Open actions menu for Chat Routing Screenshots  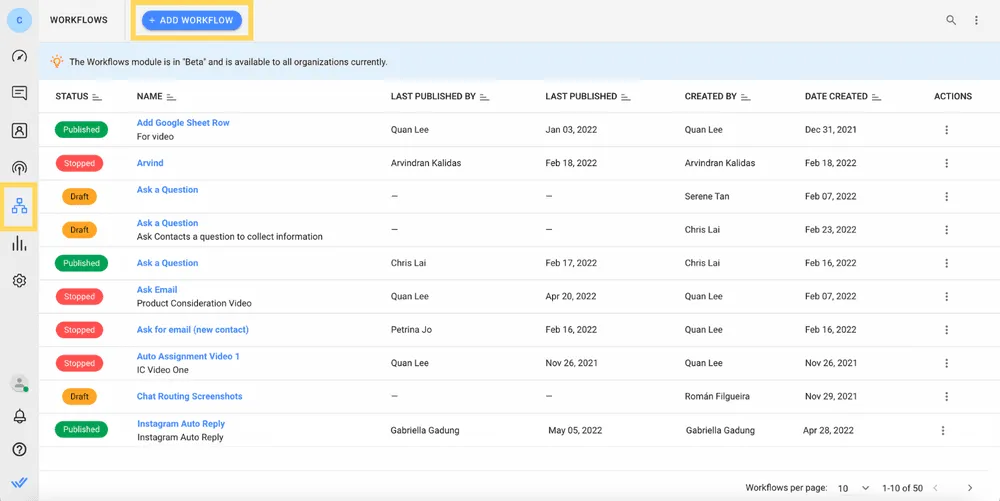coord(946,396)
